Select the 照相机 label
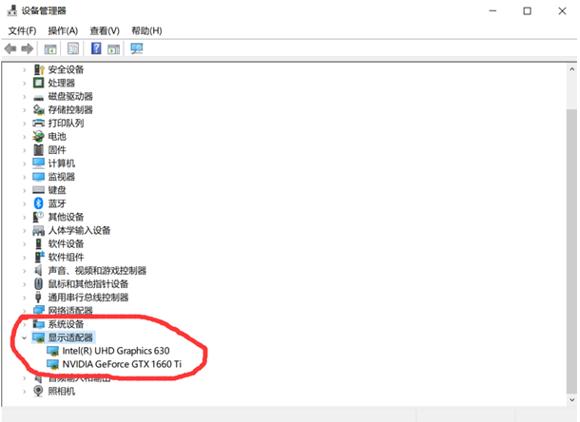The image size is (580, 422). pos(61,391)
